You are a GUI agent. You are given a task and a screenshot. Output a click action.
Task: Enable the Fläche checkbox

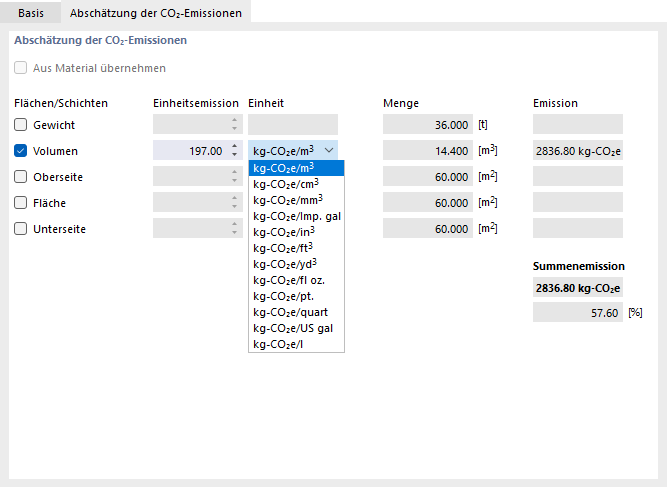(x=20, y=202)
